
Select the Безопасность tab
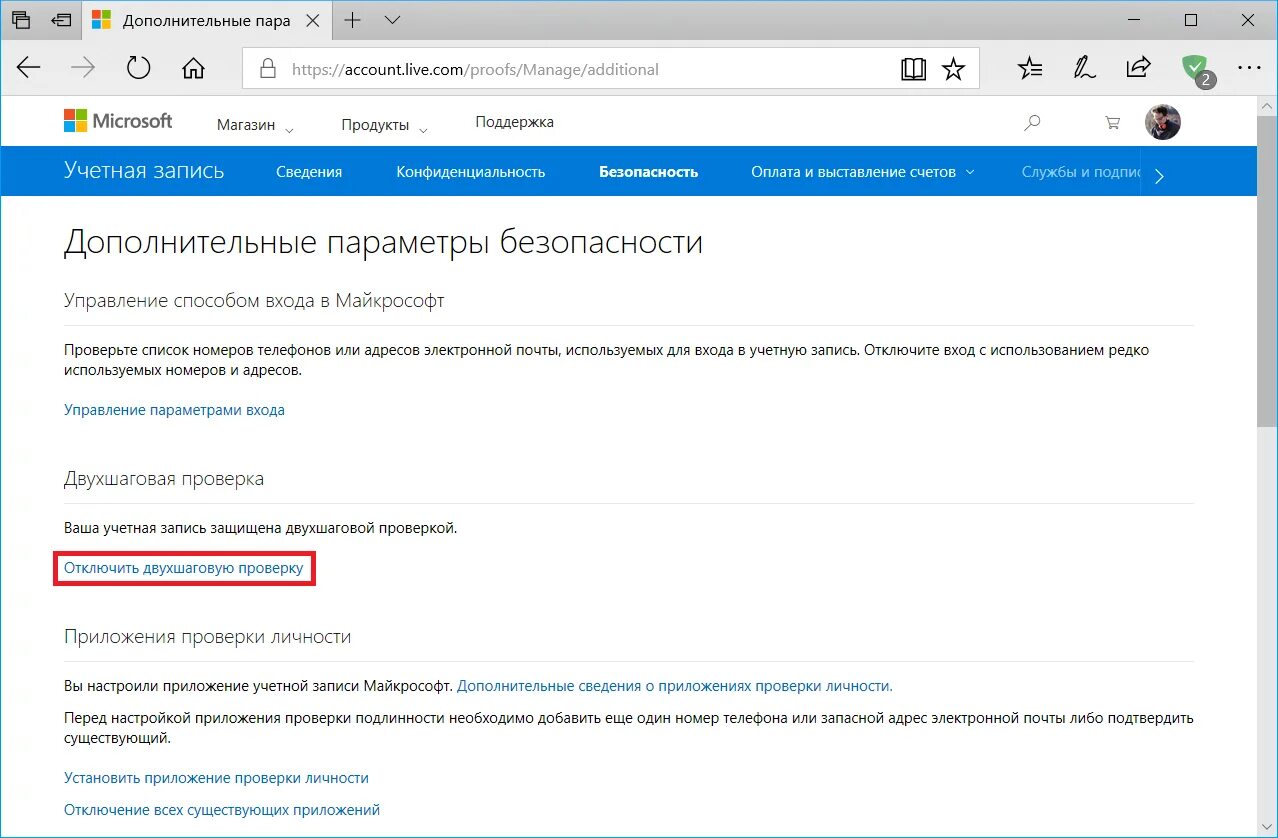[x=648, y=172]
